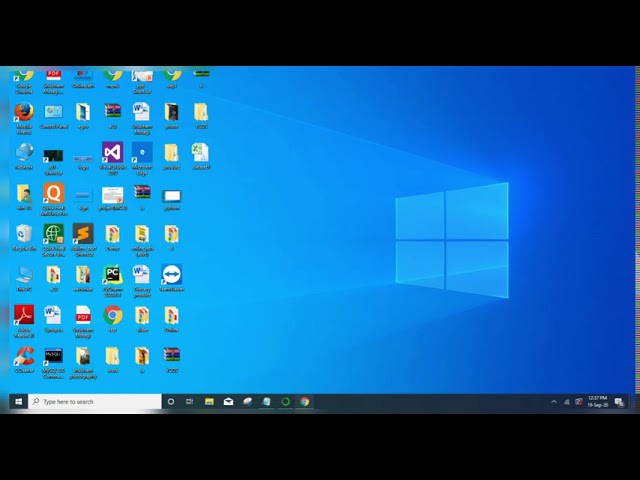Open the Visual Studio desktop shortcut

coord(112,153)
